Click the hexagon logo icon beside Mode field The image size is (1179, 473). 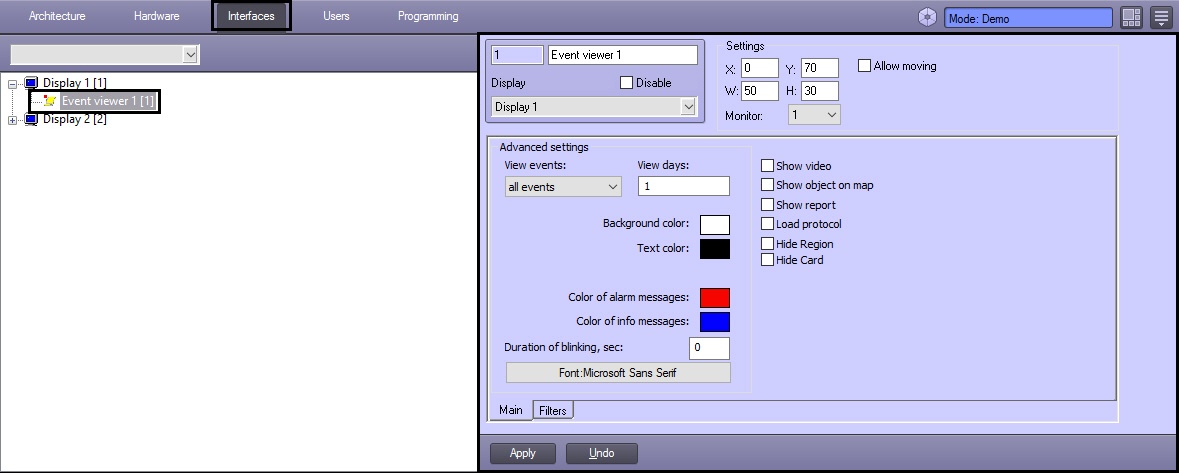(x=927, y=17)
